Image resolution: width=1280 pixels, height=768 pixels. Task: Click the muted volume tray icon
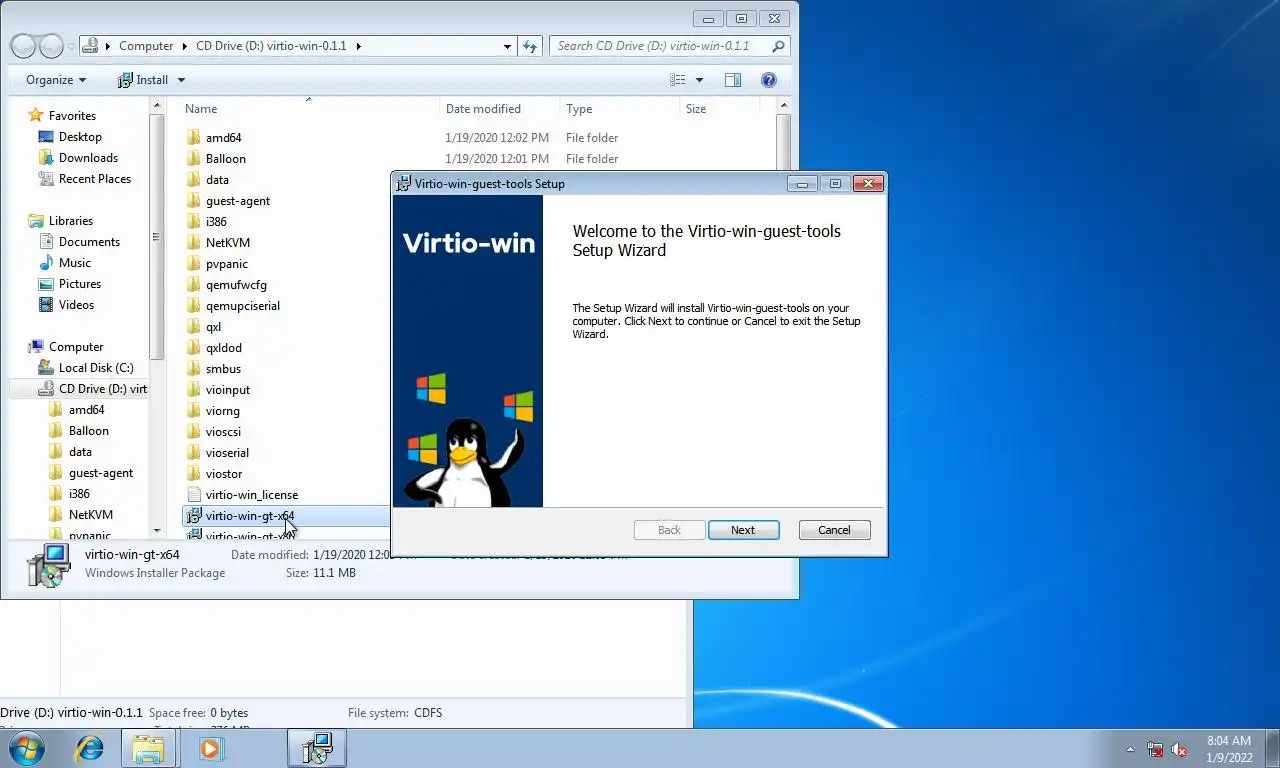tap(1179, 749)
